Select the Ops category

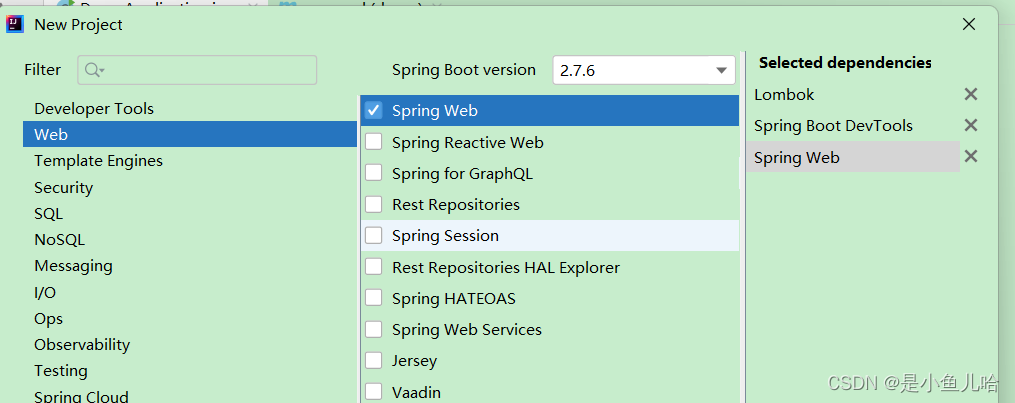[x=49, y=319]
